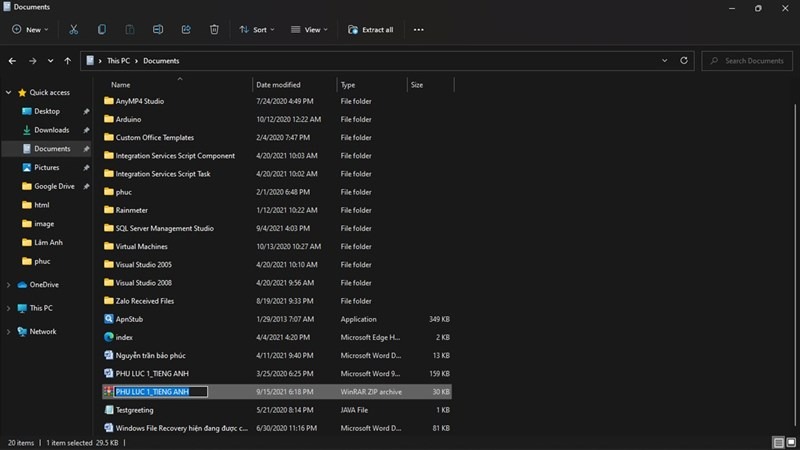Click Documents in the address bar
This screenshot has height=450, width=800.
161,61
